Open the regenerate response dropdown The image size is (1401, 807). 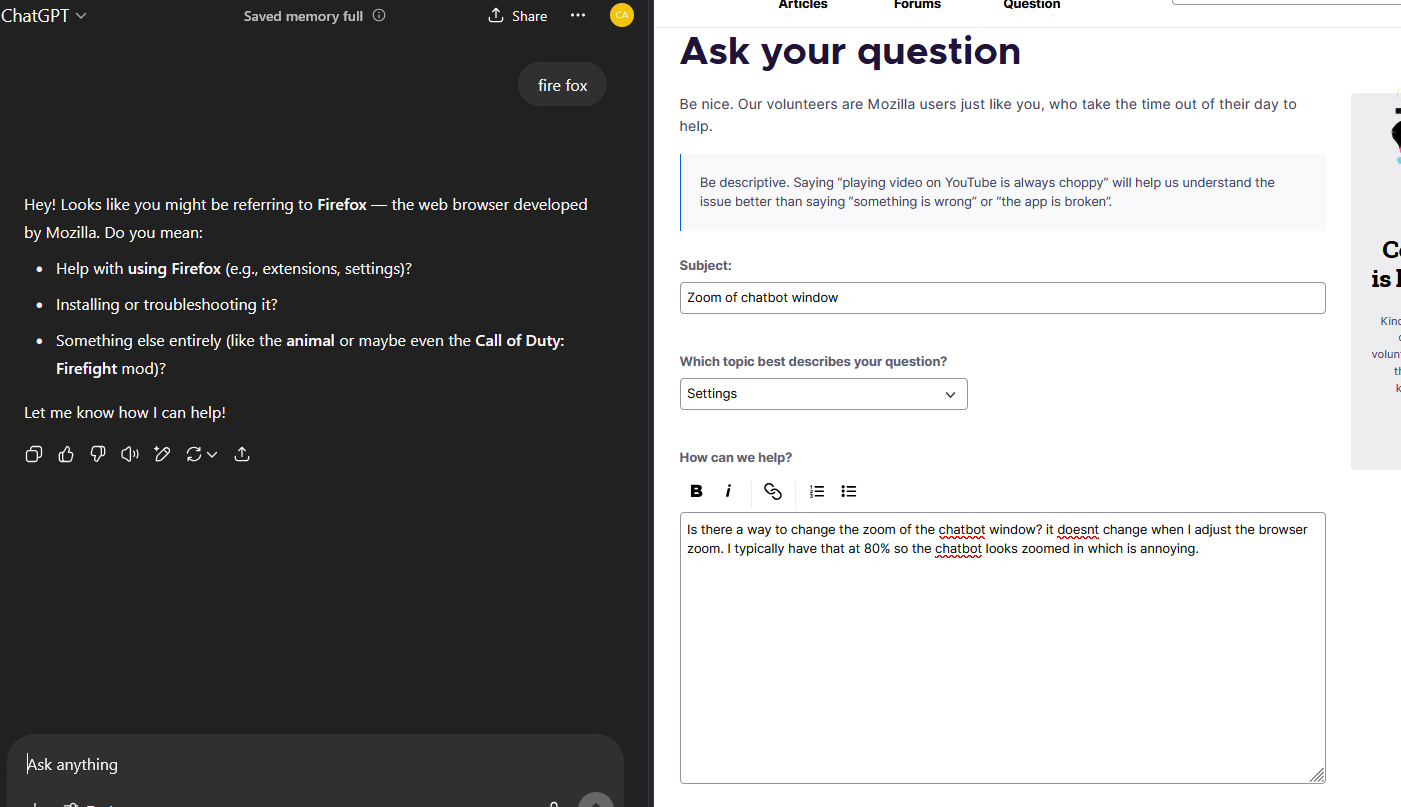pyautogui.click(x=202, y=454)
